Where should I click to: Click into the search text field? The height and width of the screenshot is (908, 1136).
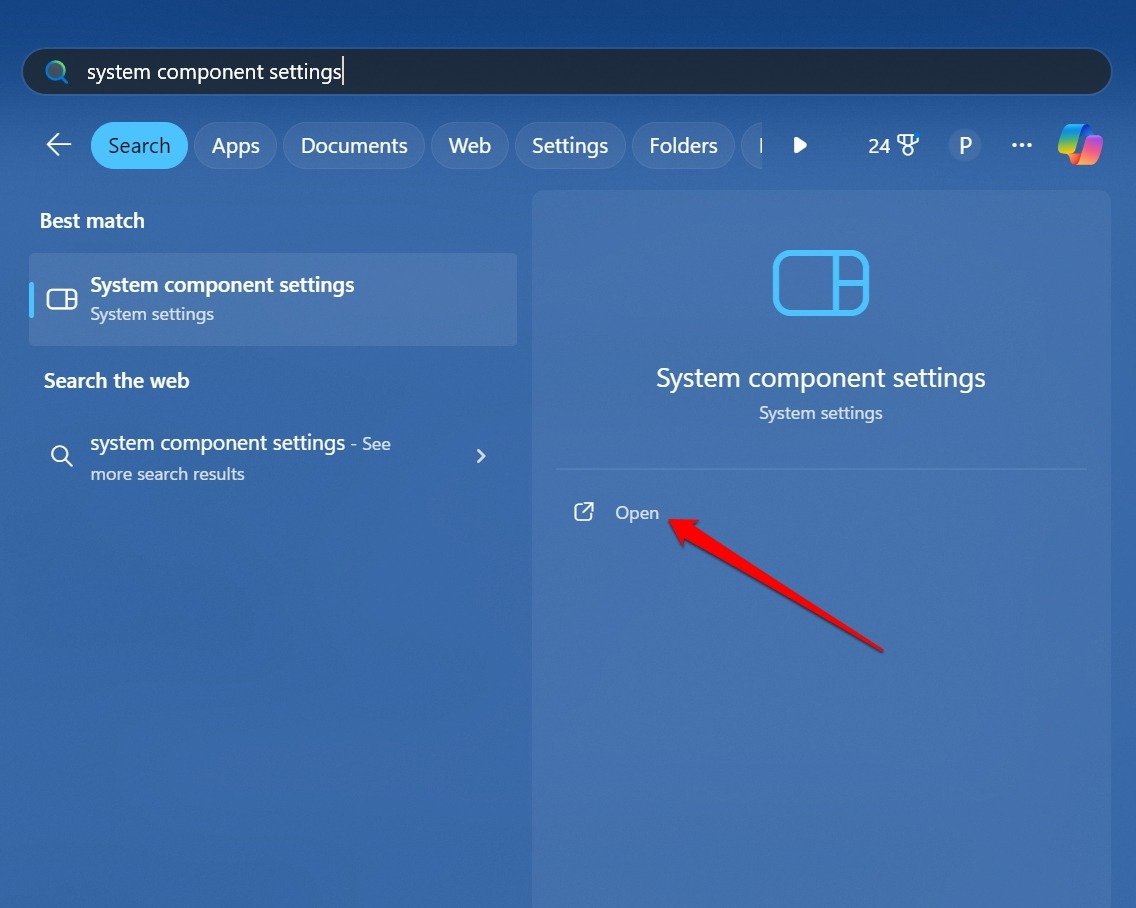(567, 71)
